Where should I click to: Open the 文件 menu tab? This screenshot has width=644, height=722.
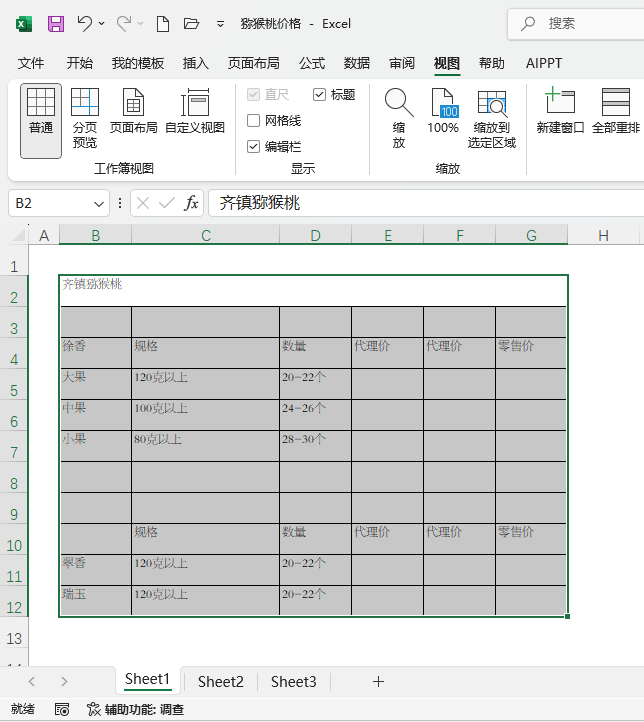click(31, 63)
